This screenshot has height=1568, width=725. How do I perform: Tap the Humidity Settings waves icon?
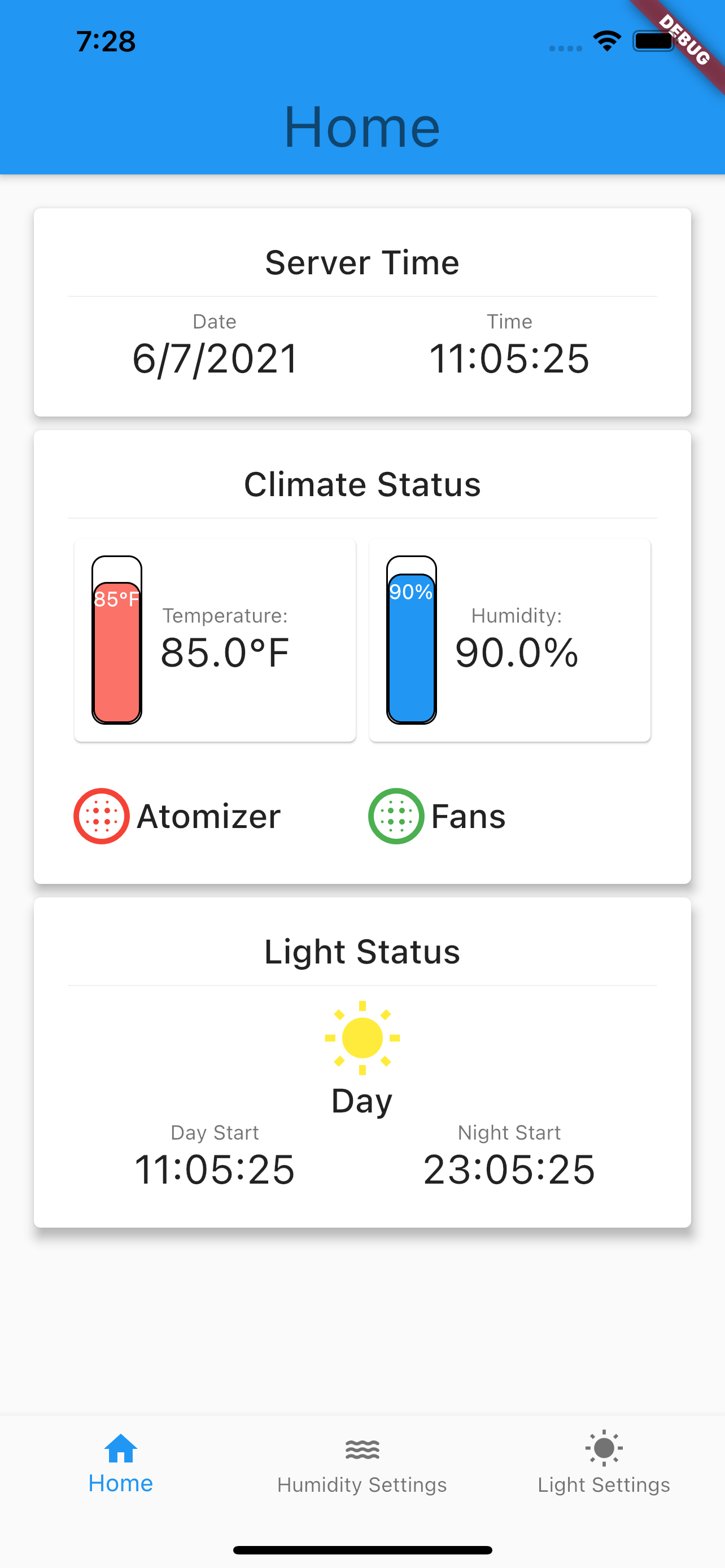coord(362,1449)
